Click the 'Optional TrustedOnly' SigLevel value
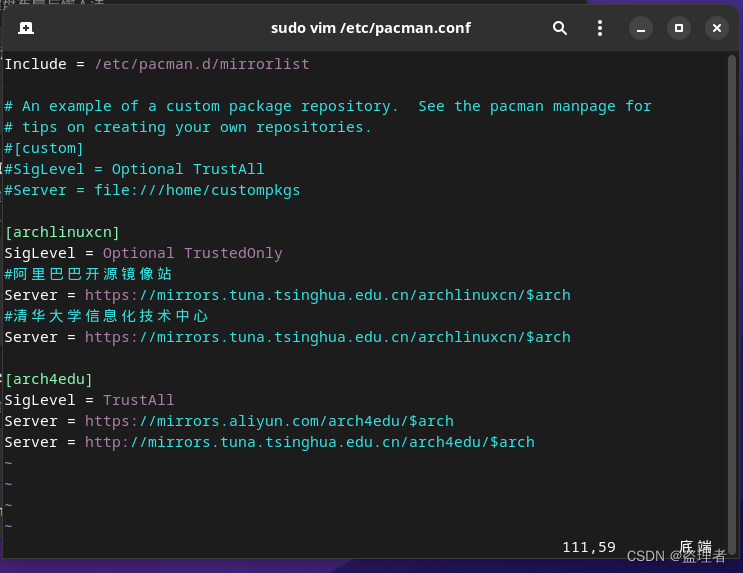Viewport: 743px width, 573px height. [x=192, y=253]
